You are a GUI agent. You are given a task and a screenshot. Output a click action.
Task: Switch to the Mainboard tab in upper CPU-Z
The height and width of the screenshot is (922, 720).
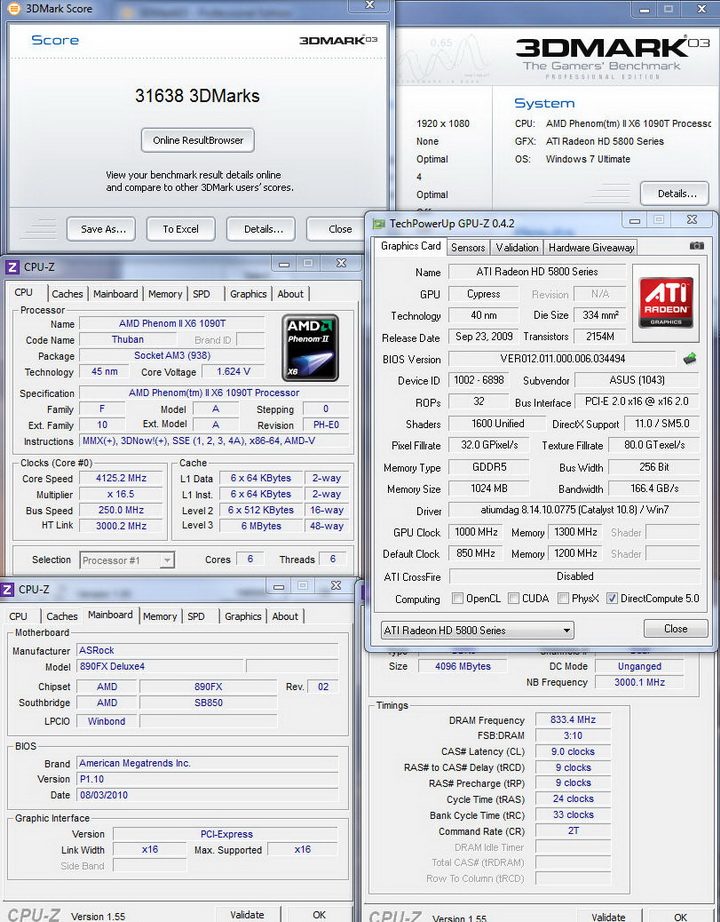pos(115,293)
